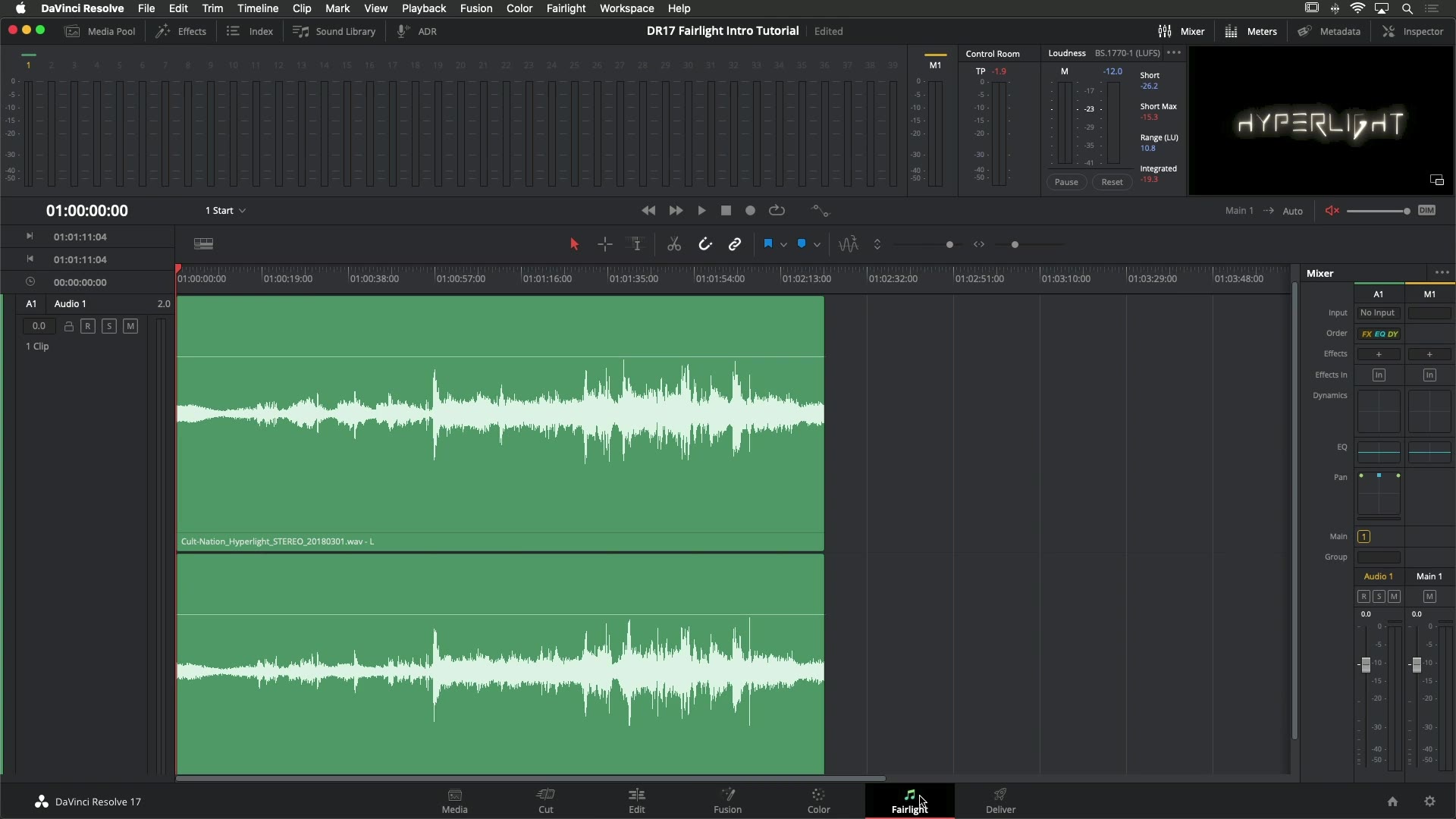Open the A1 channel EQ display
This screenshot has height=819, width=1456.
point(1379,452)
